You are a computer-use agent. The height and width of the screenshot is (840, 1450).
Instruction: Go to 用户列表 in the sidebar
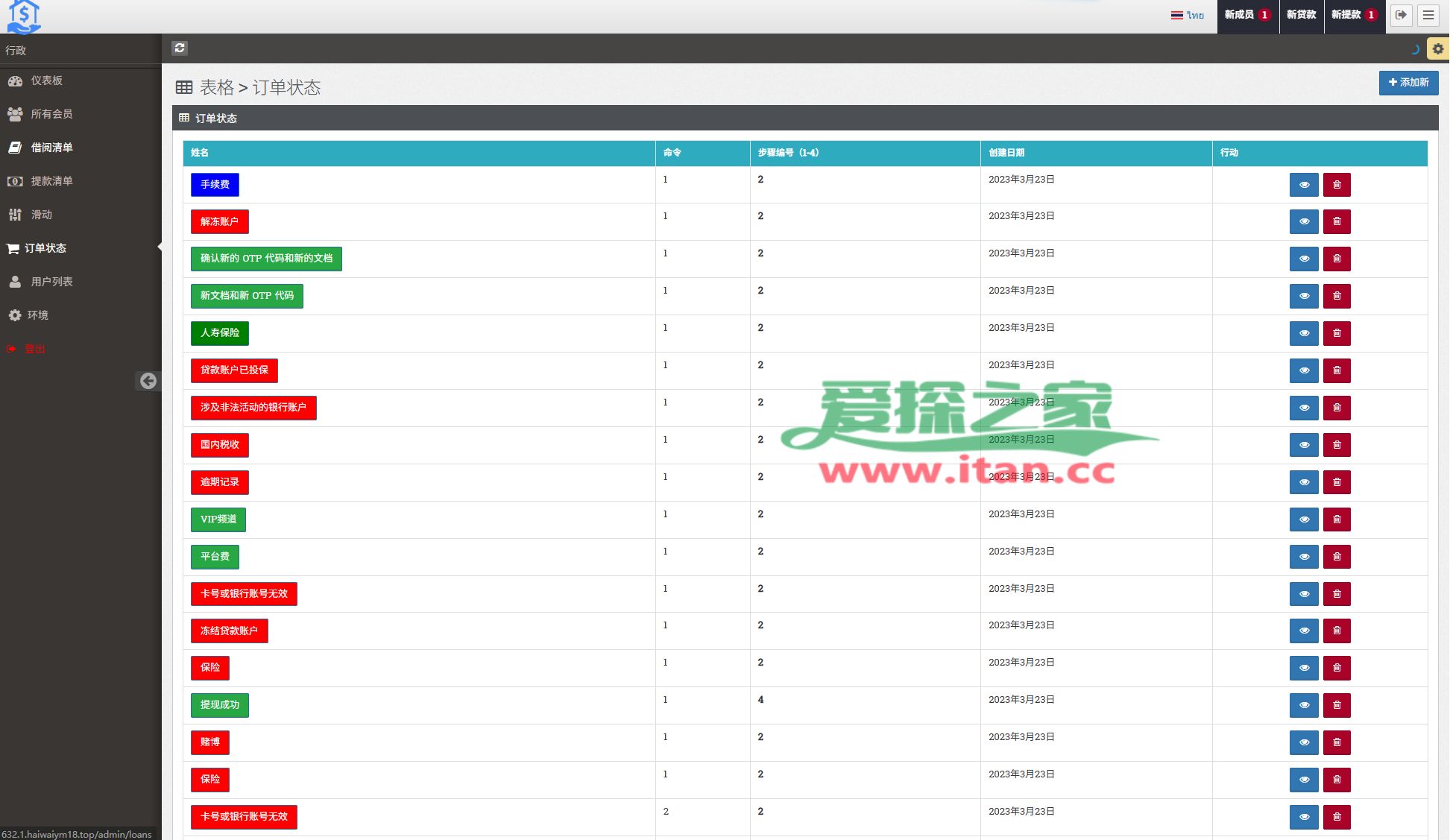(x=51, y=282)
